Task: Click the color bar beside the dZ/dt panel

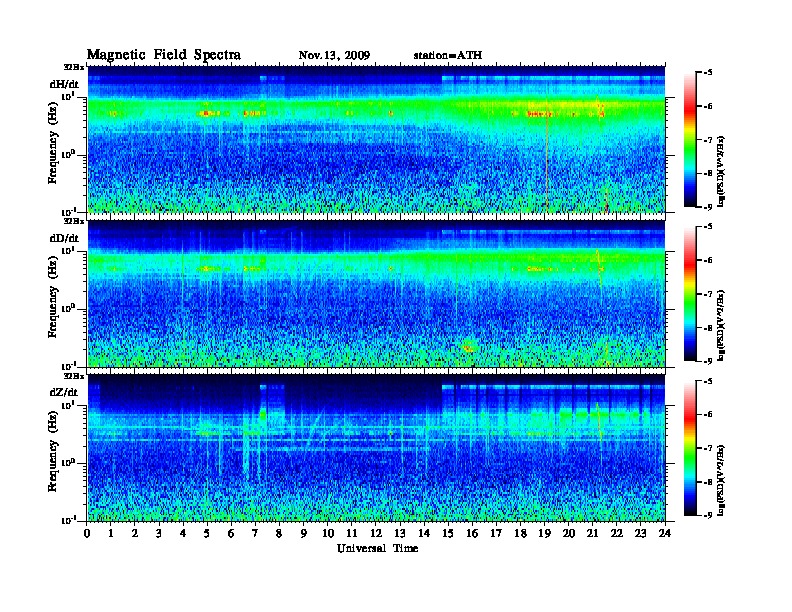Action: tap(690, 448)
